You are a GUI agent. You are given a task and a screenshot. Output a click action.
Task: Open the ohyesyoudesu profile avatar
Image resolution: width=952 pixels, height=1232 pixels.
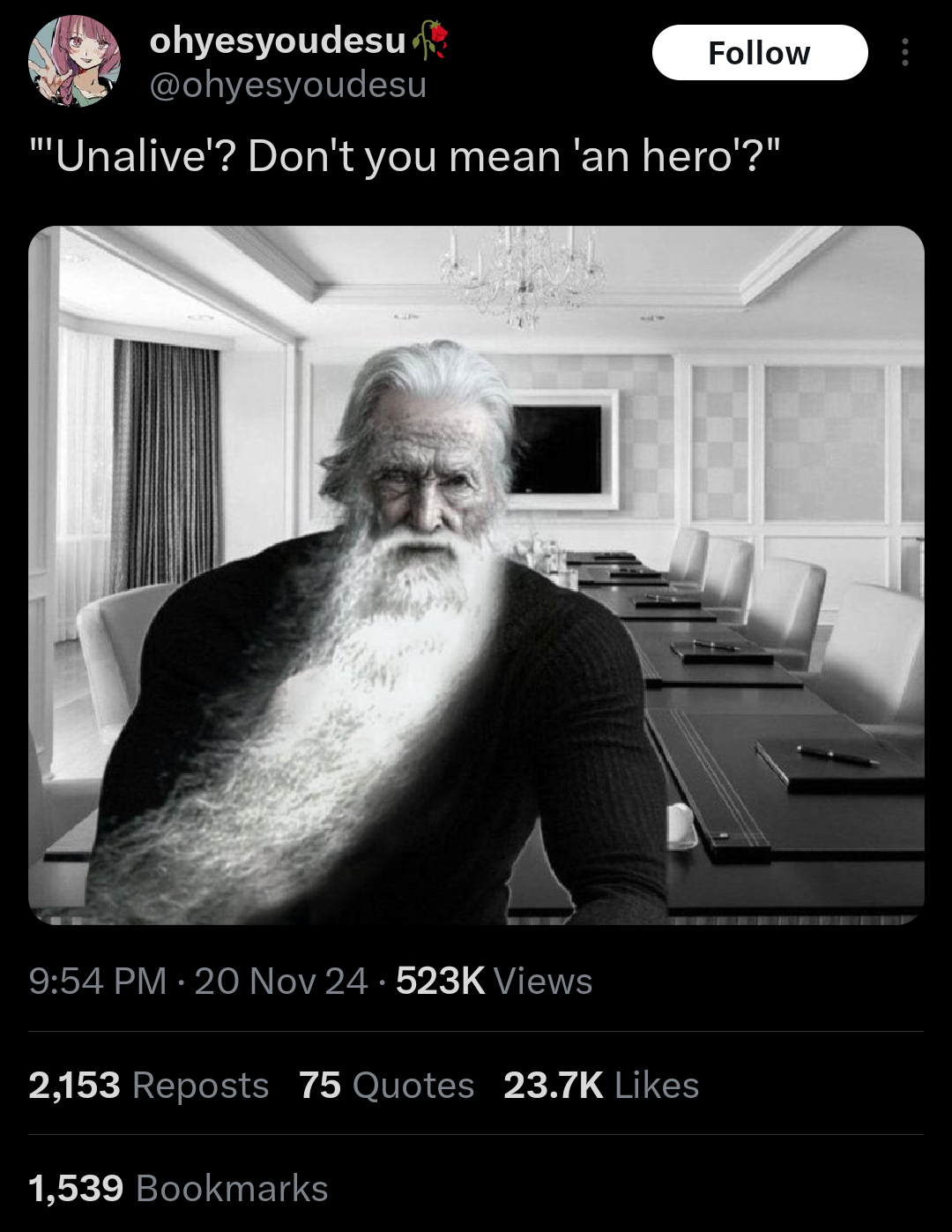pos(74,61)
